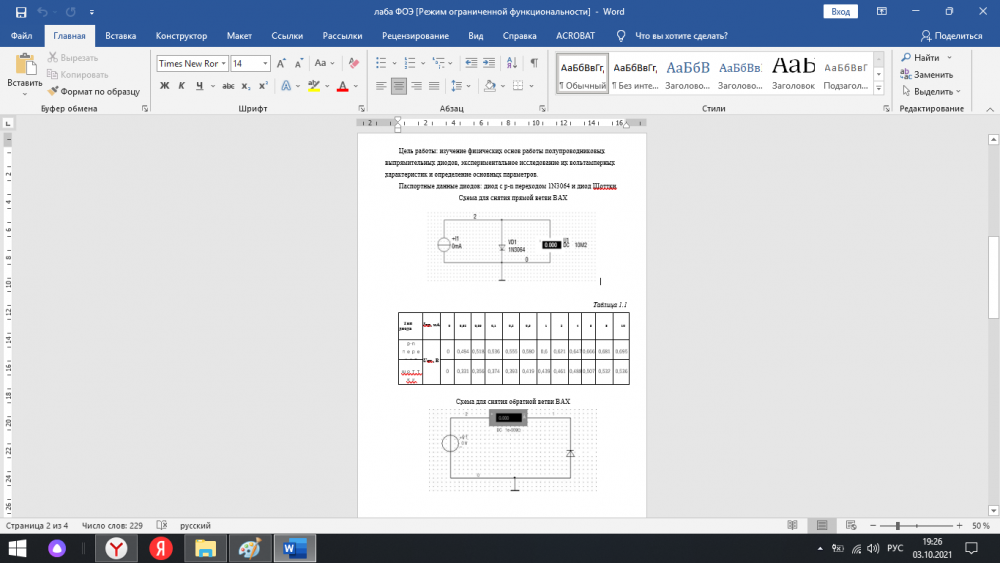Click the strikethrough abc icon
Screen dimensions: 1000x563
coord(226,86)
